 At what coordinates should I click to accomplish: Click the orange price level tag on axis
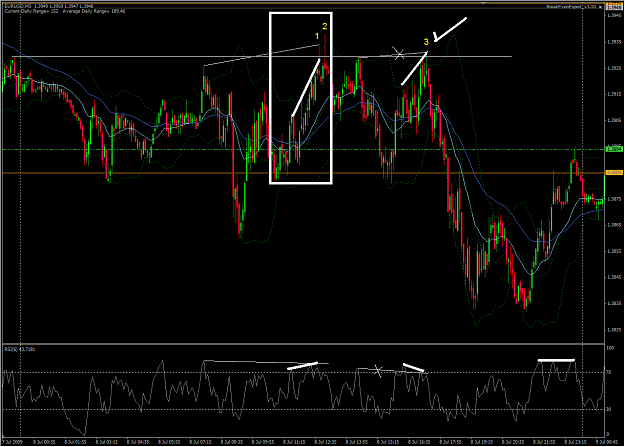pyautogui.click(x=614, y=173)
